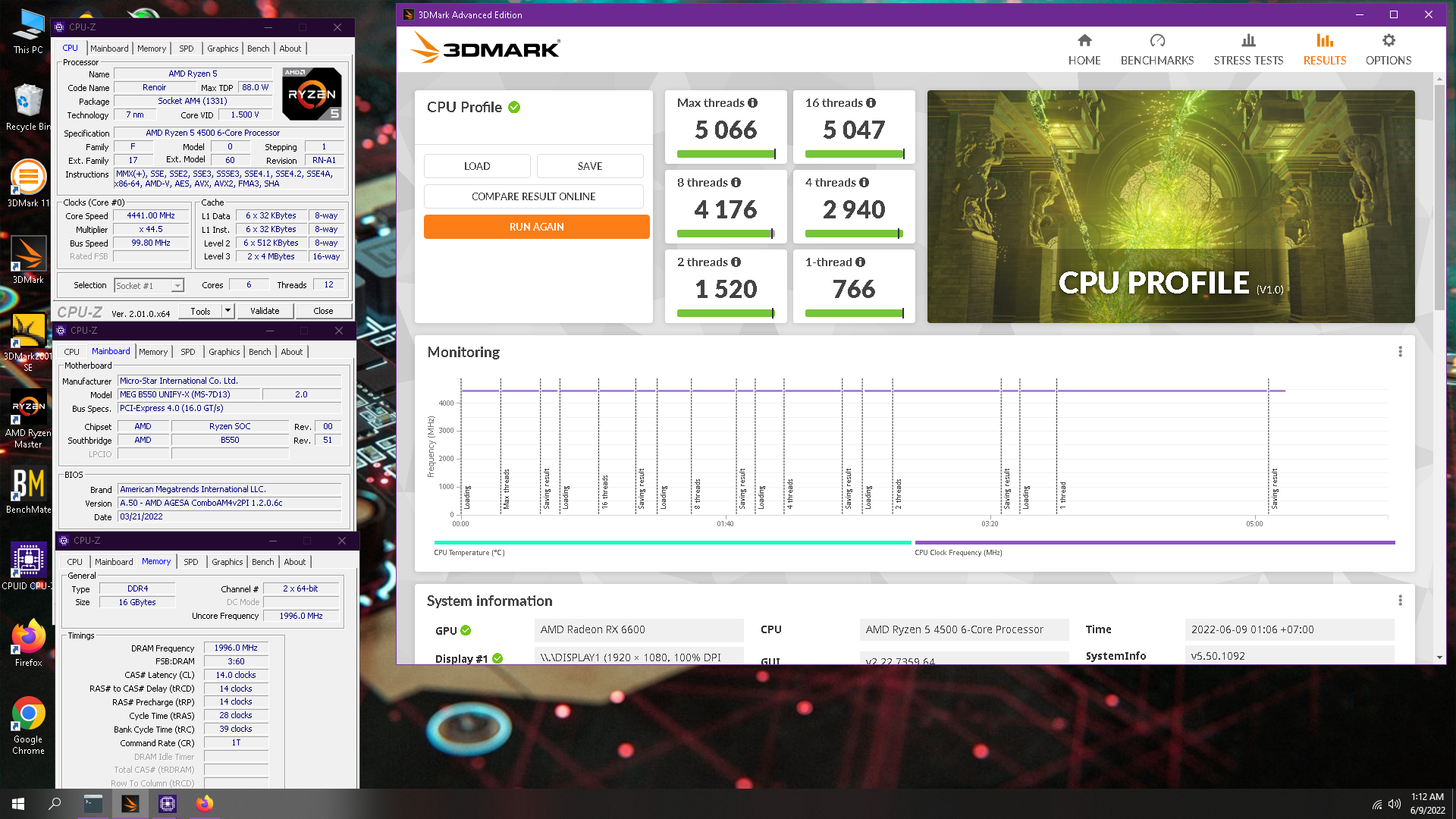Viewport: 1456px width, 819px height.
Task: Open the Monitoring panel three-dot menu
Action: (x=1400, y=352)
